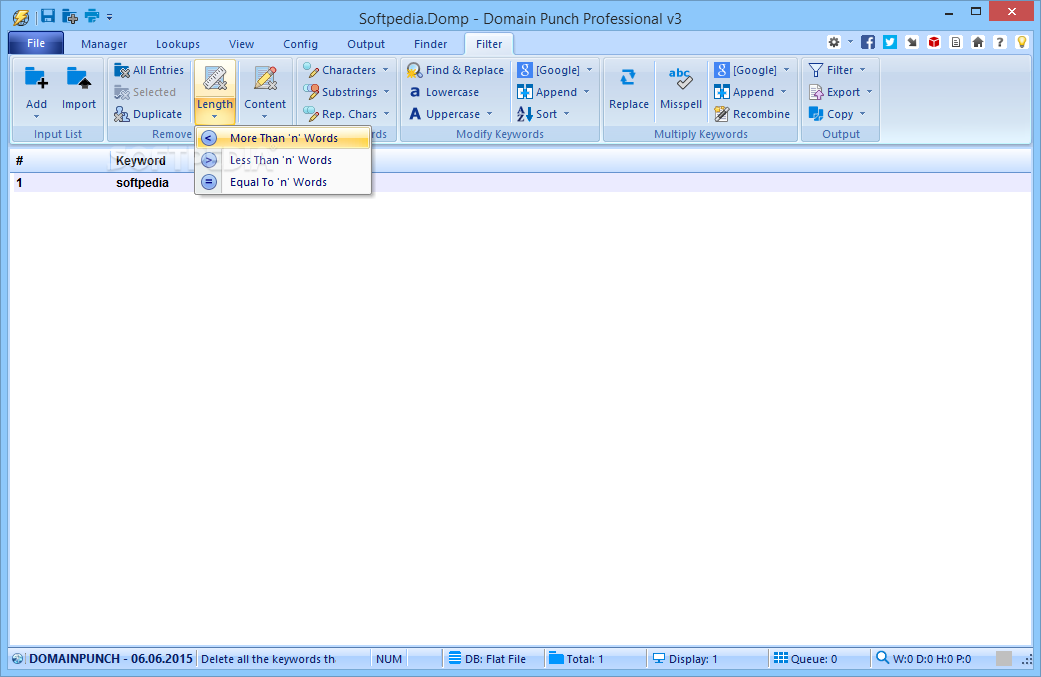Select More Than 'n' Words
The image size is (1041, 677).
tap(283, 138)
